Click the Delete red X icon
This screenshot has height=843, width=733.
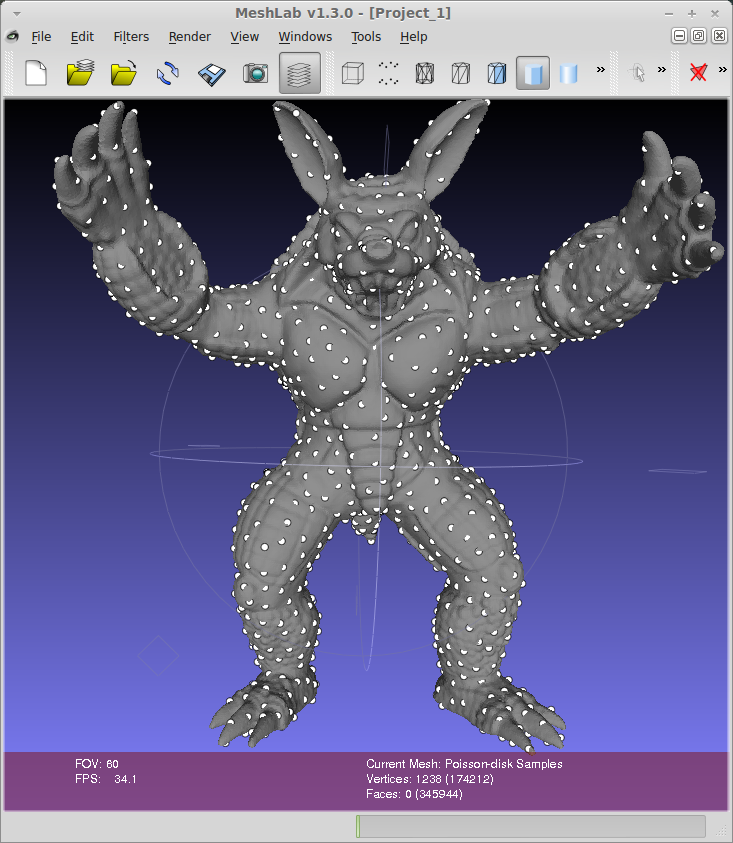pos(699,73)
